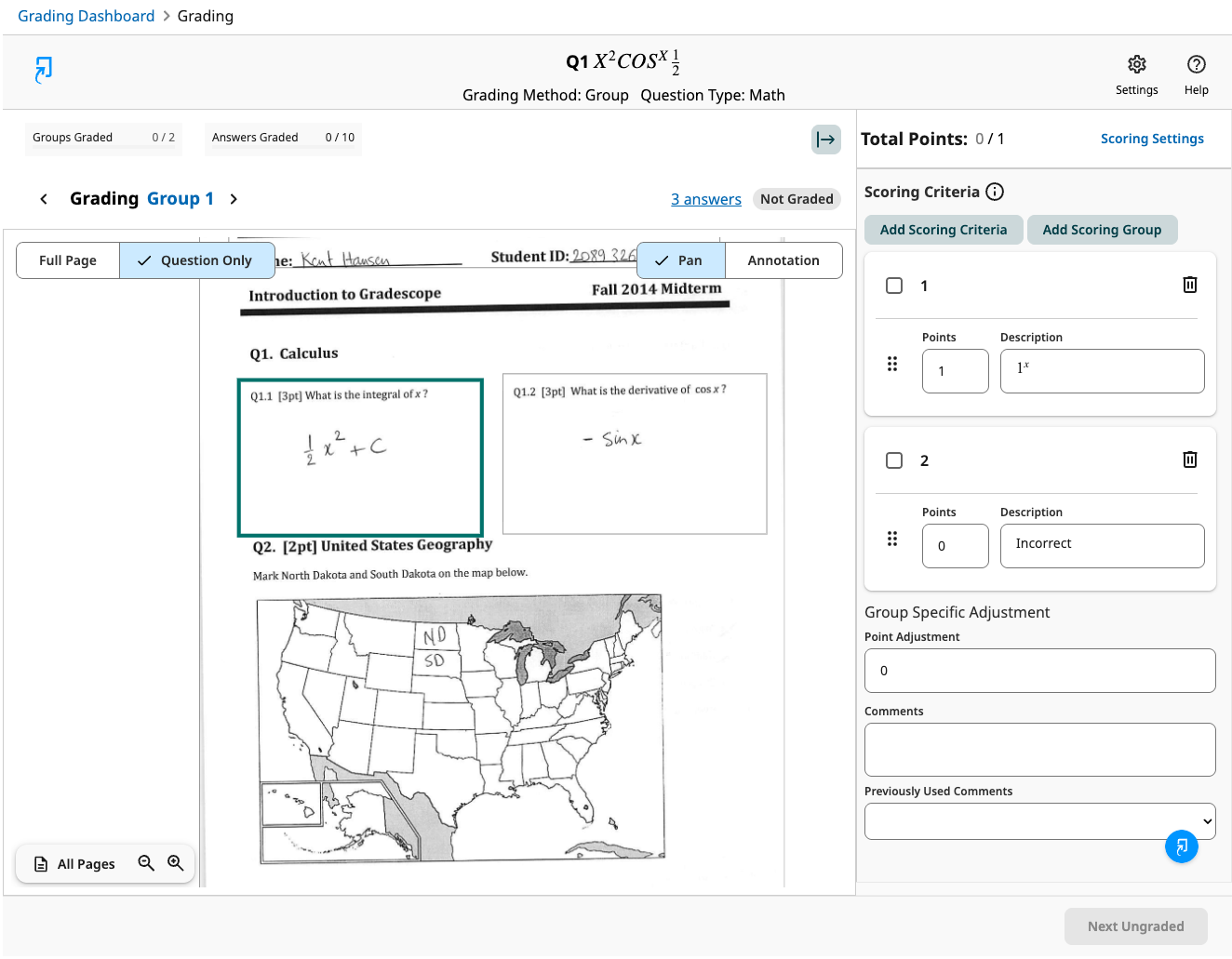Click the Scoring Criteria info icon
The height and width of the screenshot is (959, 1232).
pyautogui.click(x=995, y=192)
